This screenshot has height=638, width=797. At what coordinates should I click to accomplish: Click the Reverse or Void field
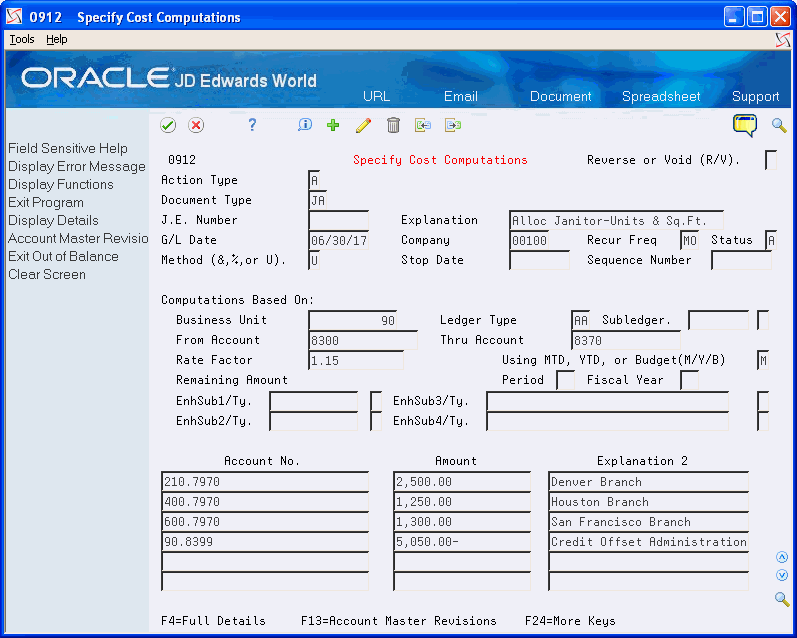point(771,160)
